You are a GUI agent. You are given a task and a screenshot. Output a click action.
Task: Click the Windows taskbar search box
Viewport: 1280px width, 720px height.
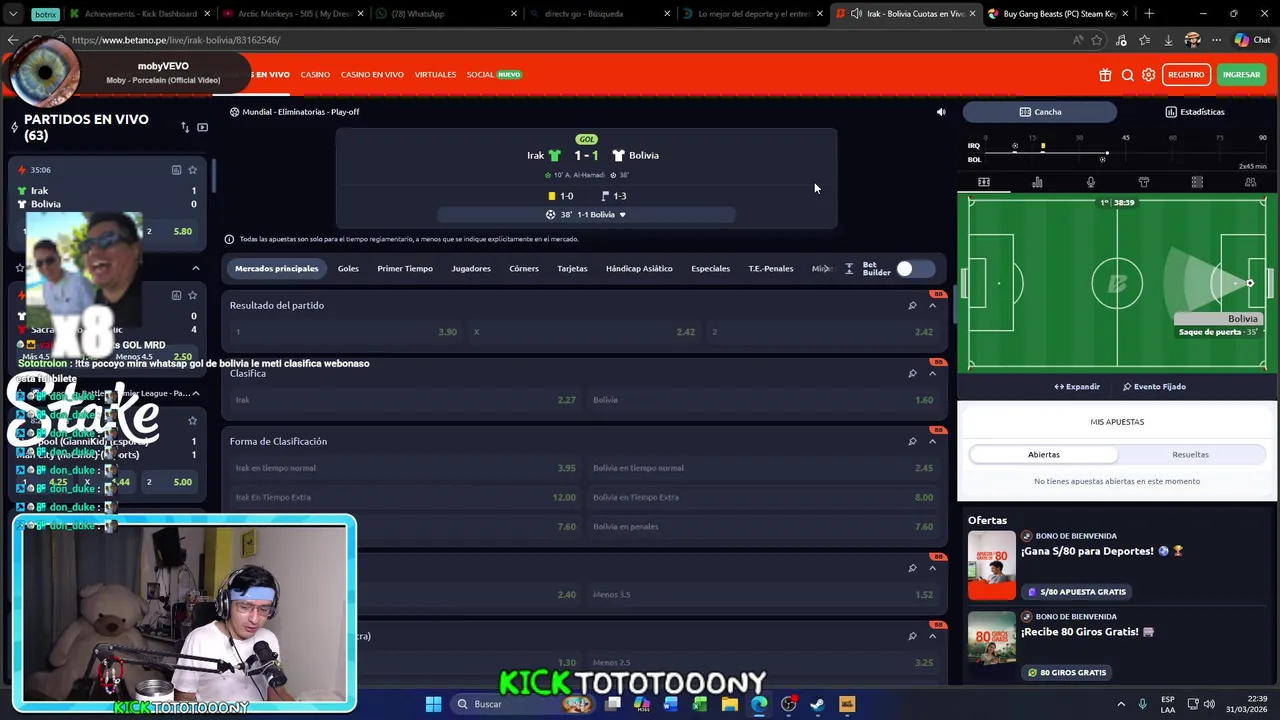(x=521, y=704)
